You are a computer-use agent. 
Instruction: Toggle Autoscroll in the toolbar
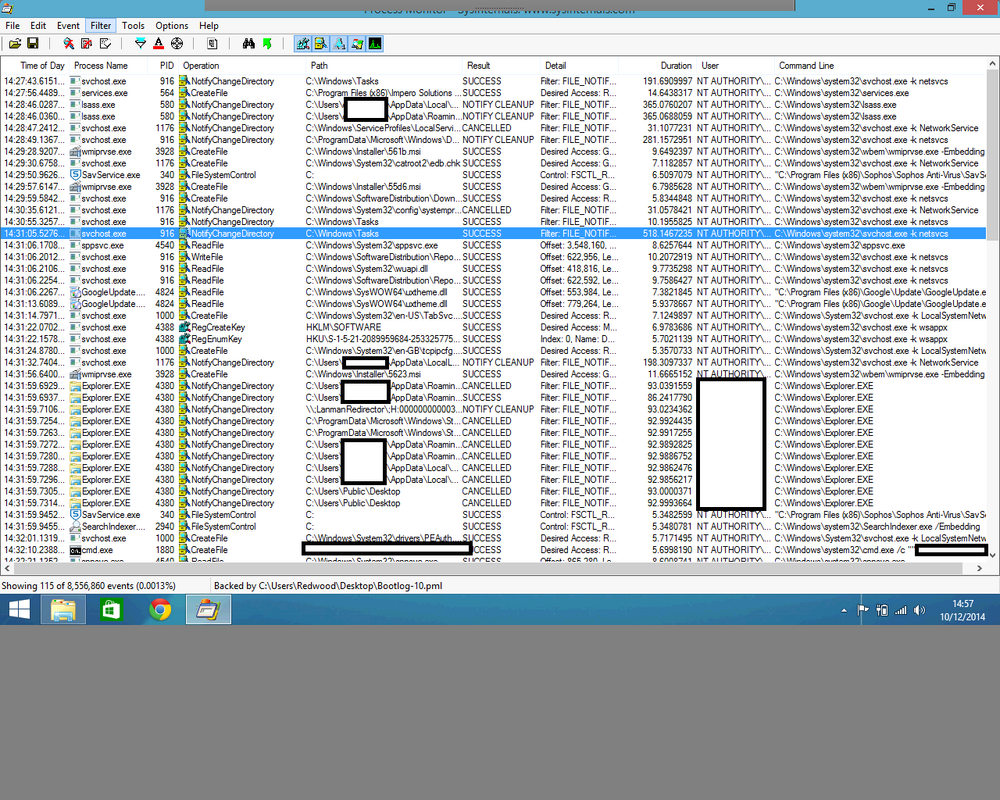point(87,43)
